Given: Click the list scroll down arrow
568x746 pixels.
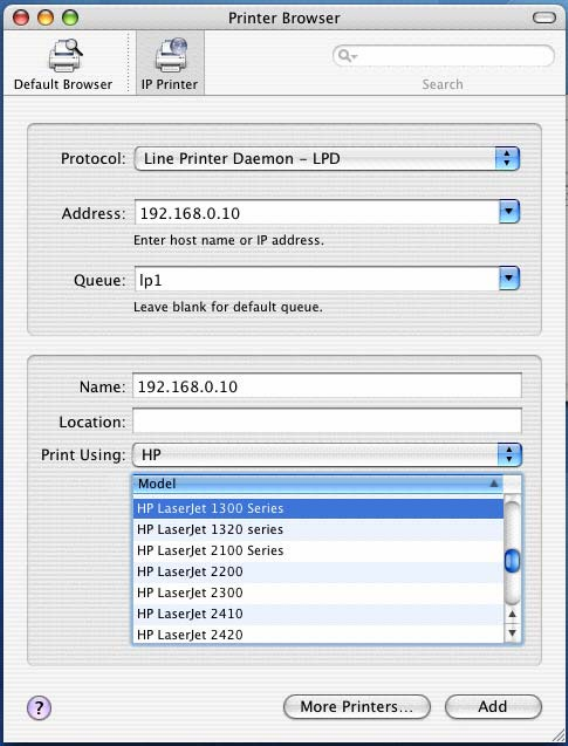Looking at the screenshot, I should click(512, 633).
